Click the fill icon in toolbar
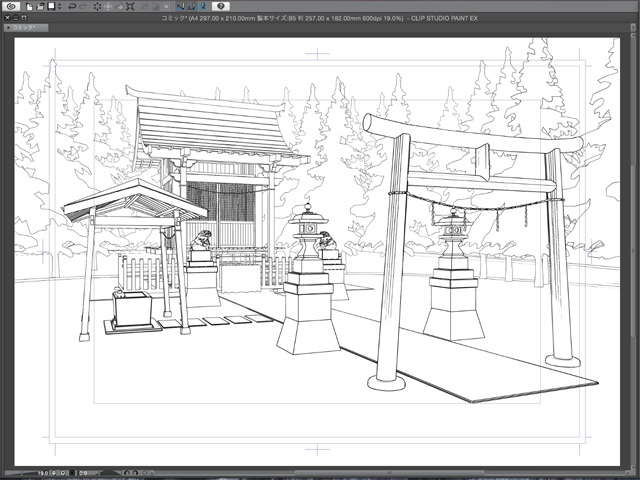Viewport: 640px width, 480px height. pyautogui.click(x=119, y=7)
